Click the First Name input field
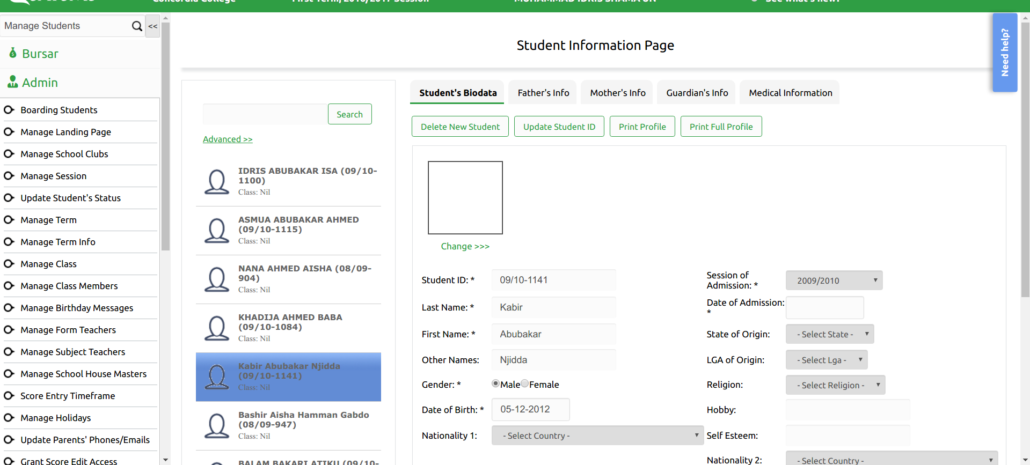This screenshot has height=465, width=1030. coord(554,334)
